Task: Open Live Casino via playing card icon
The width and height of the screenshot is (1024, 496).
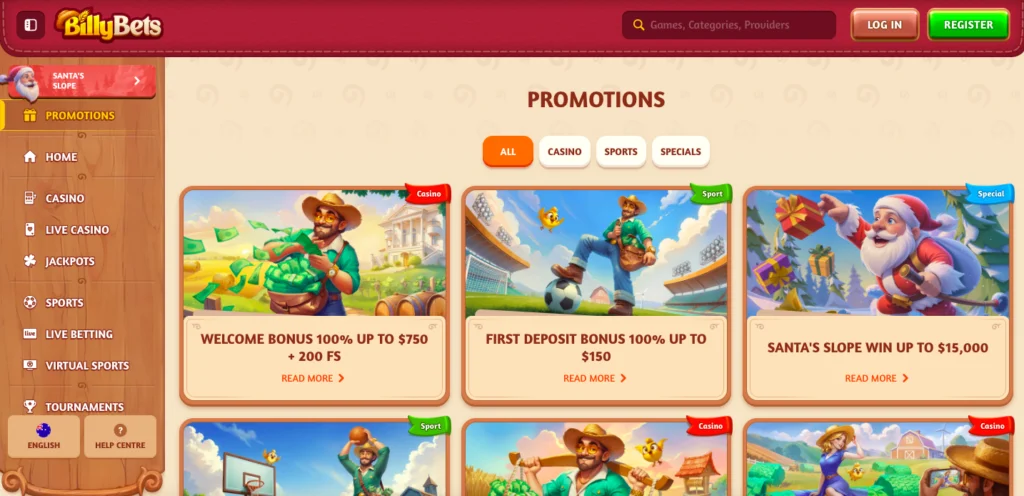Action: 29,230
